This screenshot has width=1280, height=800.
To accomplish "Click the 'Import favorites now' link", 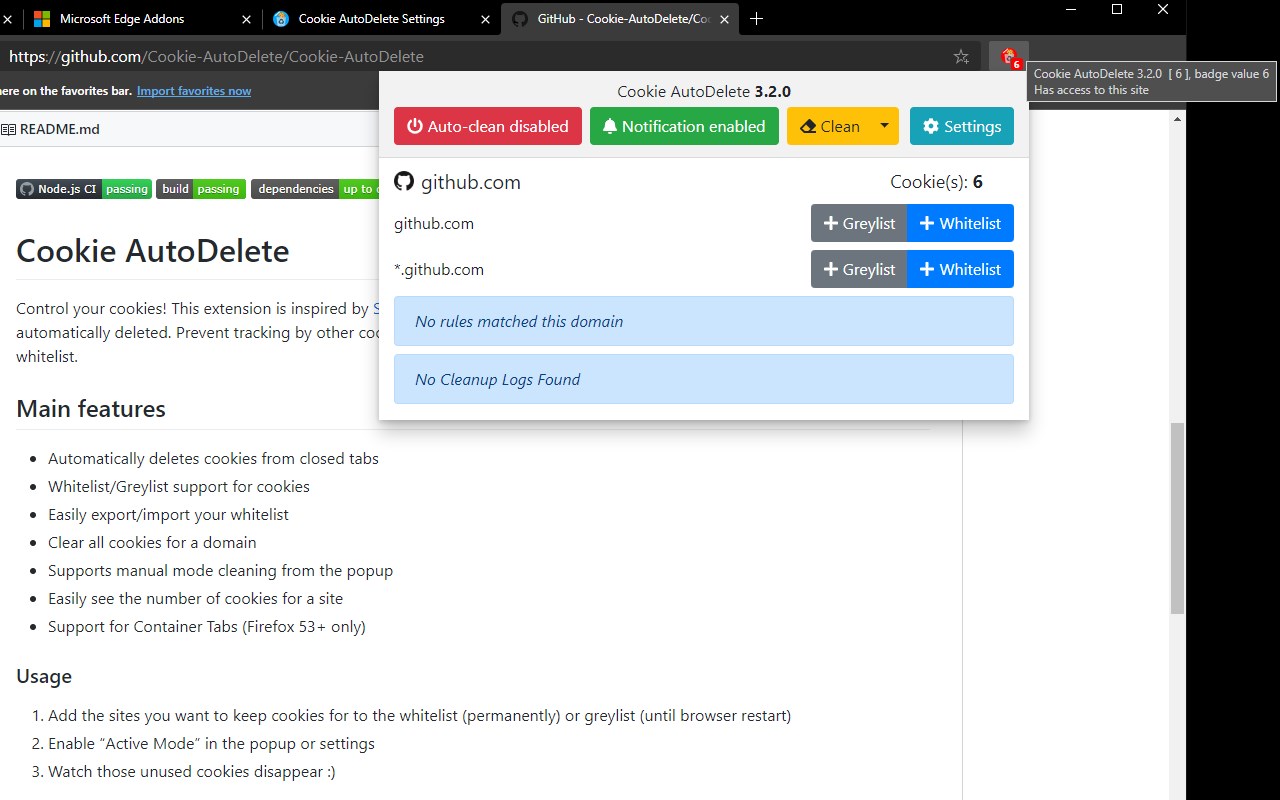I will (194, 91).
